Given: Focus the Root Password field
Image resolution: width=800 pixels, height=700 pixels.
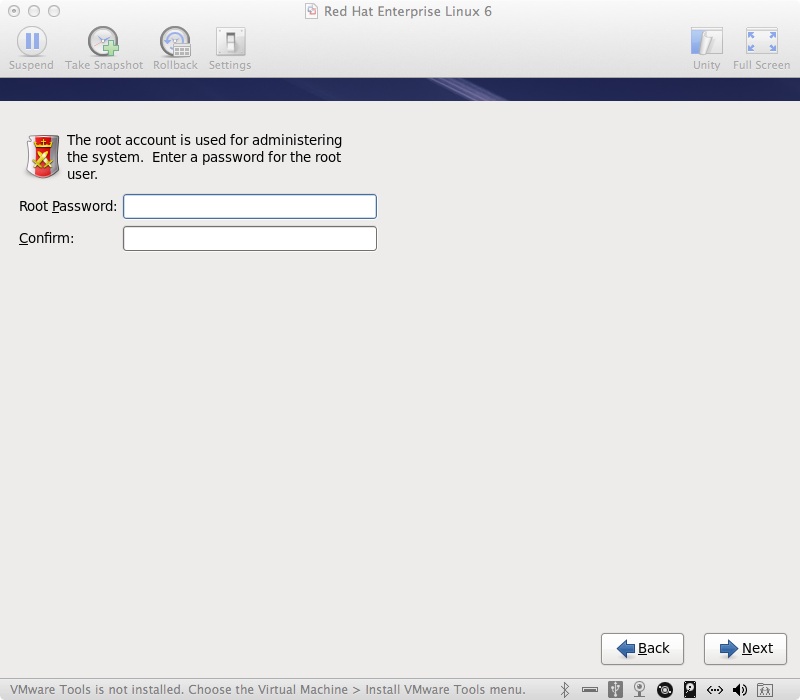Looking at the screenshot, I should [250, 206].
